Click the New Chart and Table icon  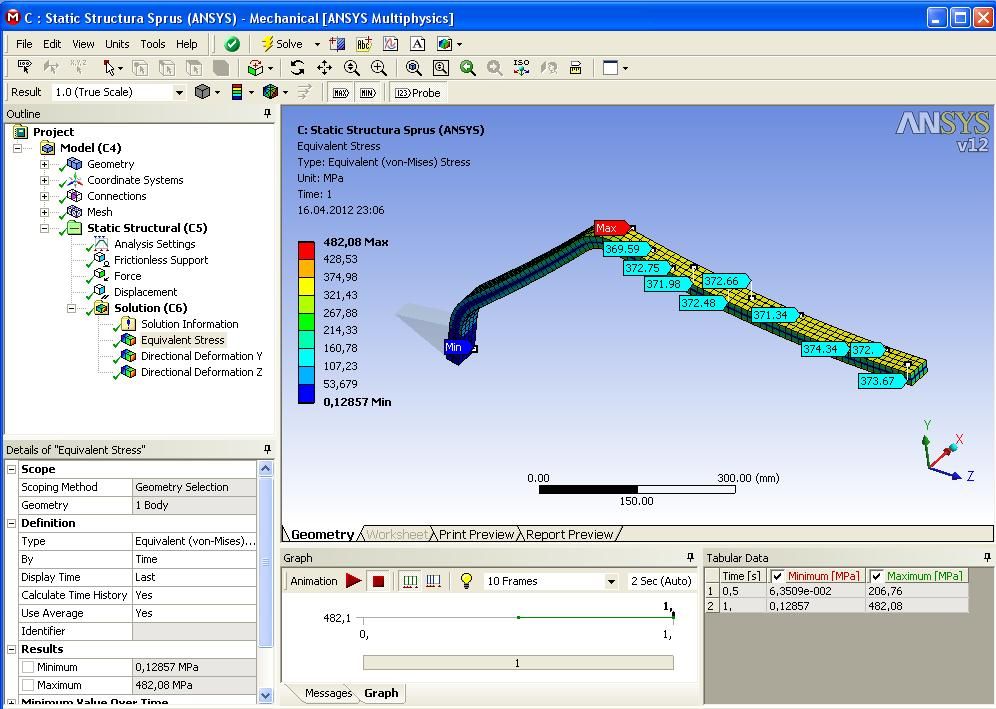click(390, 44)
